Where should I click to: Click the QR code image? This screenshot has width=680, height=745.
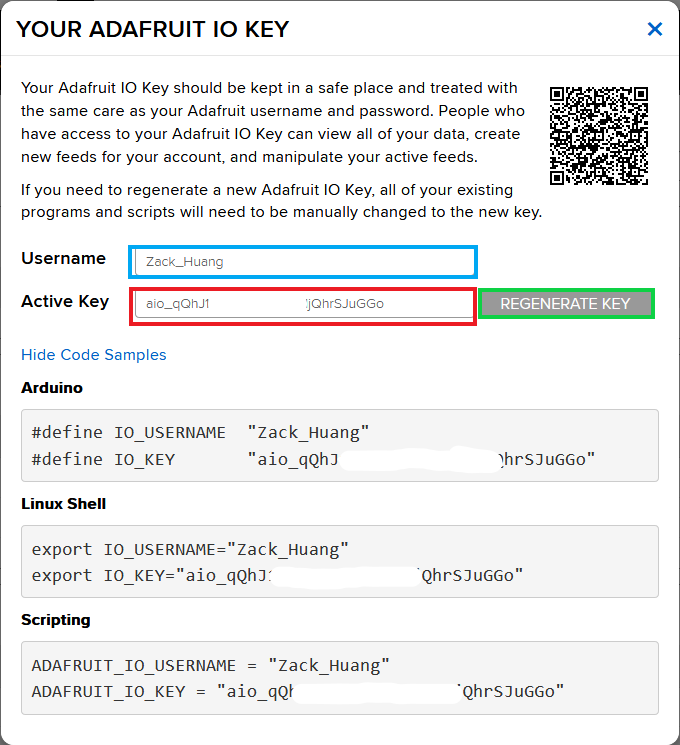pos(599,135)
